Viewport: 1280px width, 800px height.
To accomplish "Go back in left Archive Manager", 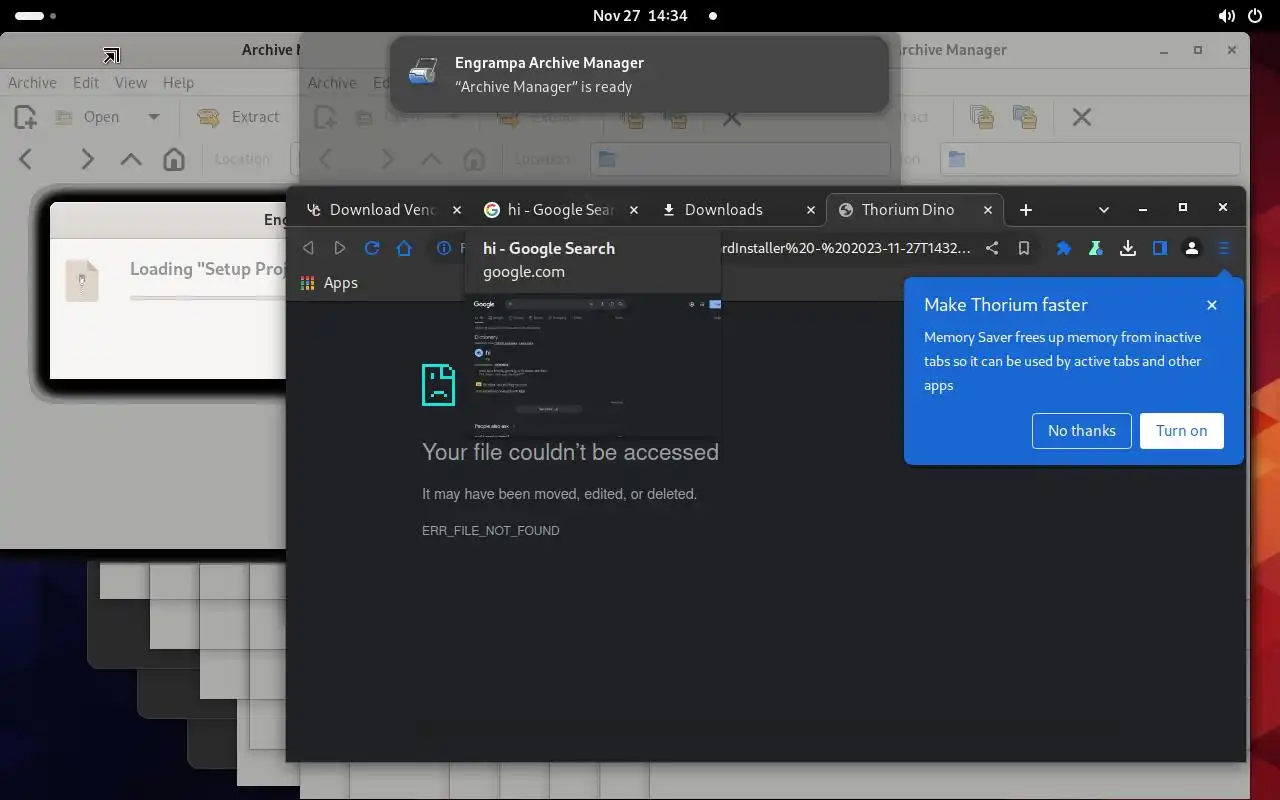I will [26, 159].
